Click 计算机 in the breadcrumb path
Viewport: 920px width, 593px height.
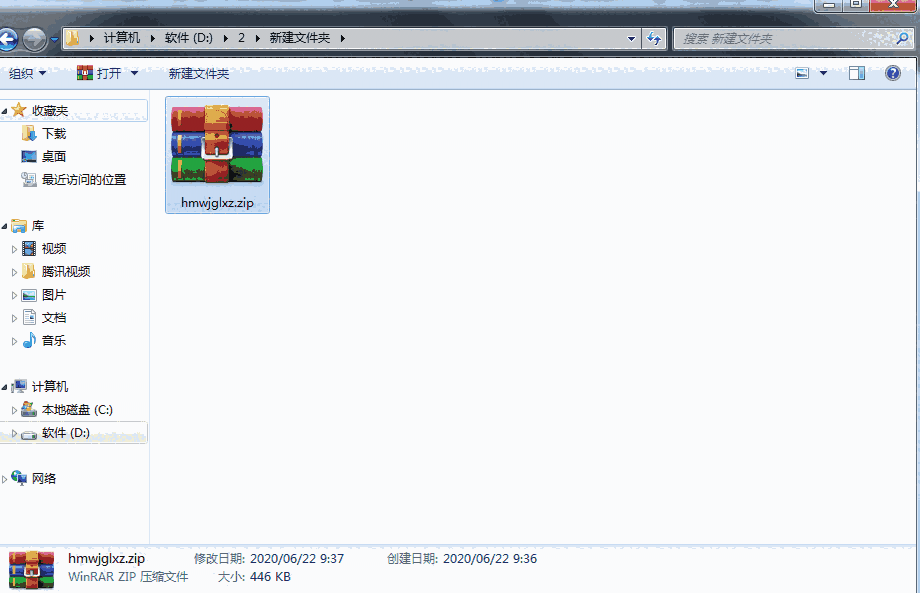pos(124,38)
